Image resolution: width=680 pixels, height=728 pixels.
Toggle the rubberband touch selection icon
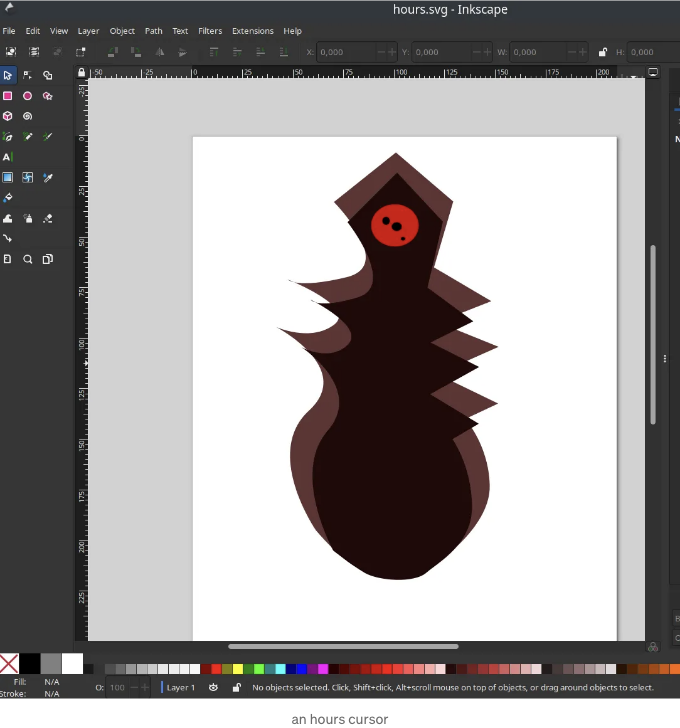(80, 52)
